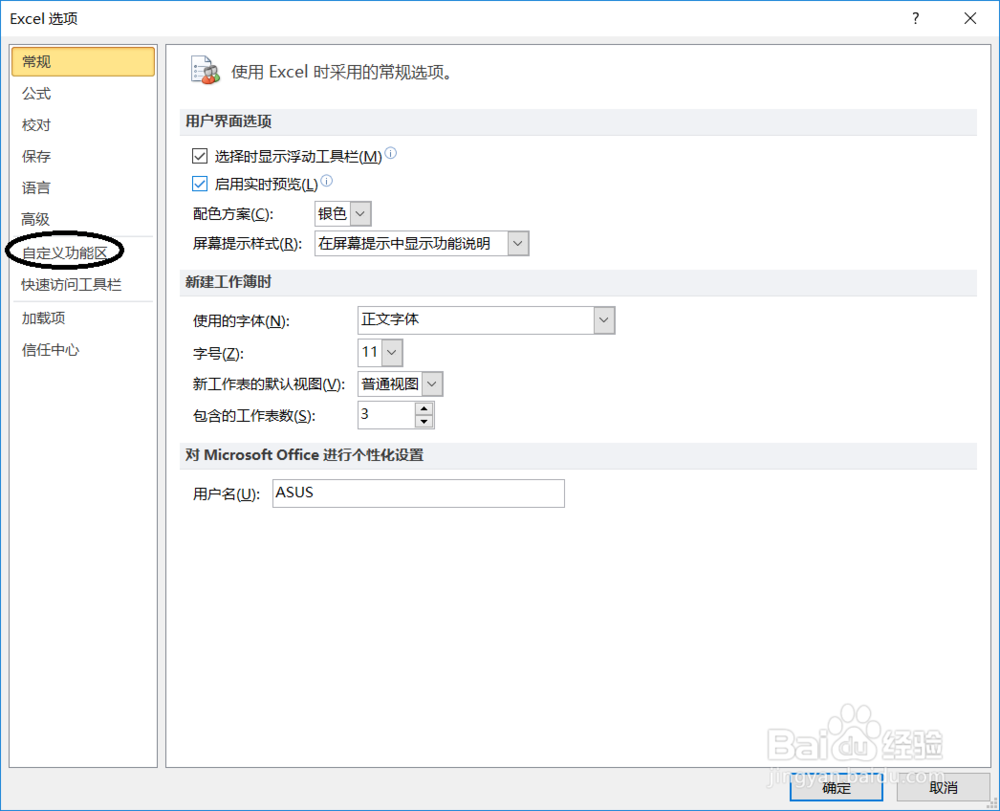Click the help question mark icon
The width and height of the screenshot is (1000, 811).
pos(916,18)
